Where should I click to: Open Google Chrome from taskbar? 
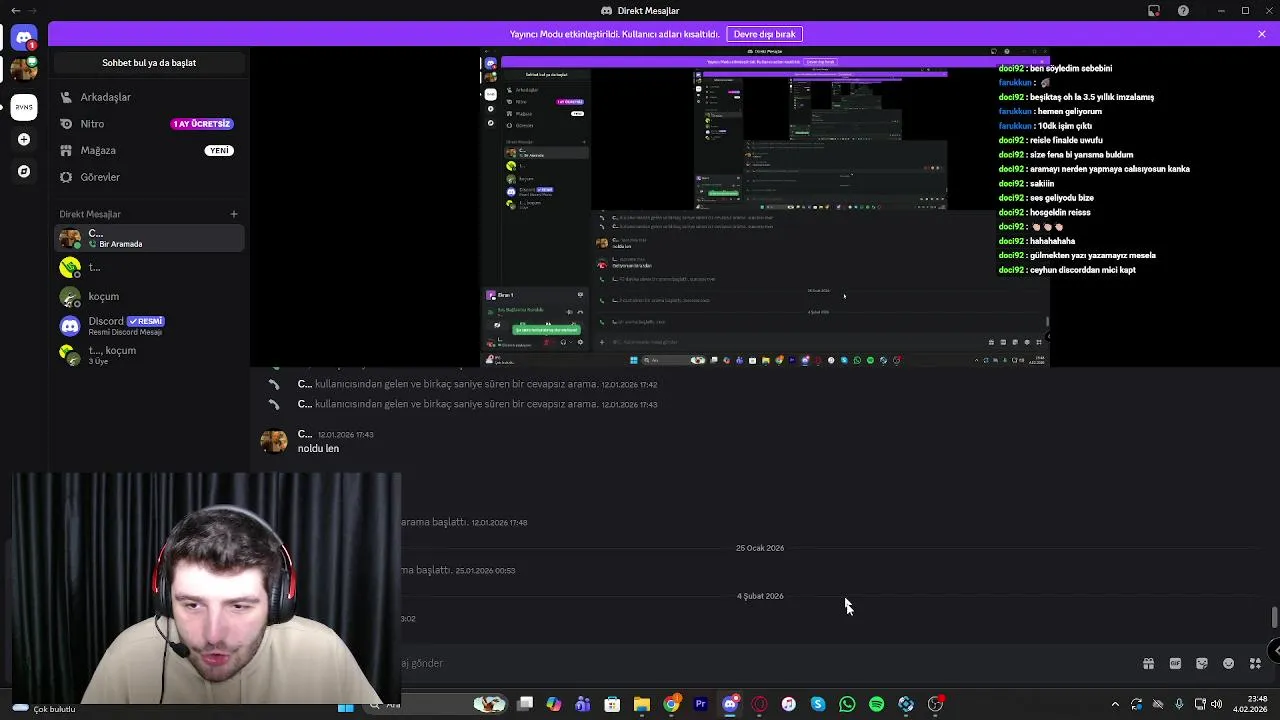pyautogui.click(x=672, y=705)
